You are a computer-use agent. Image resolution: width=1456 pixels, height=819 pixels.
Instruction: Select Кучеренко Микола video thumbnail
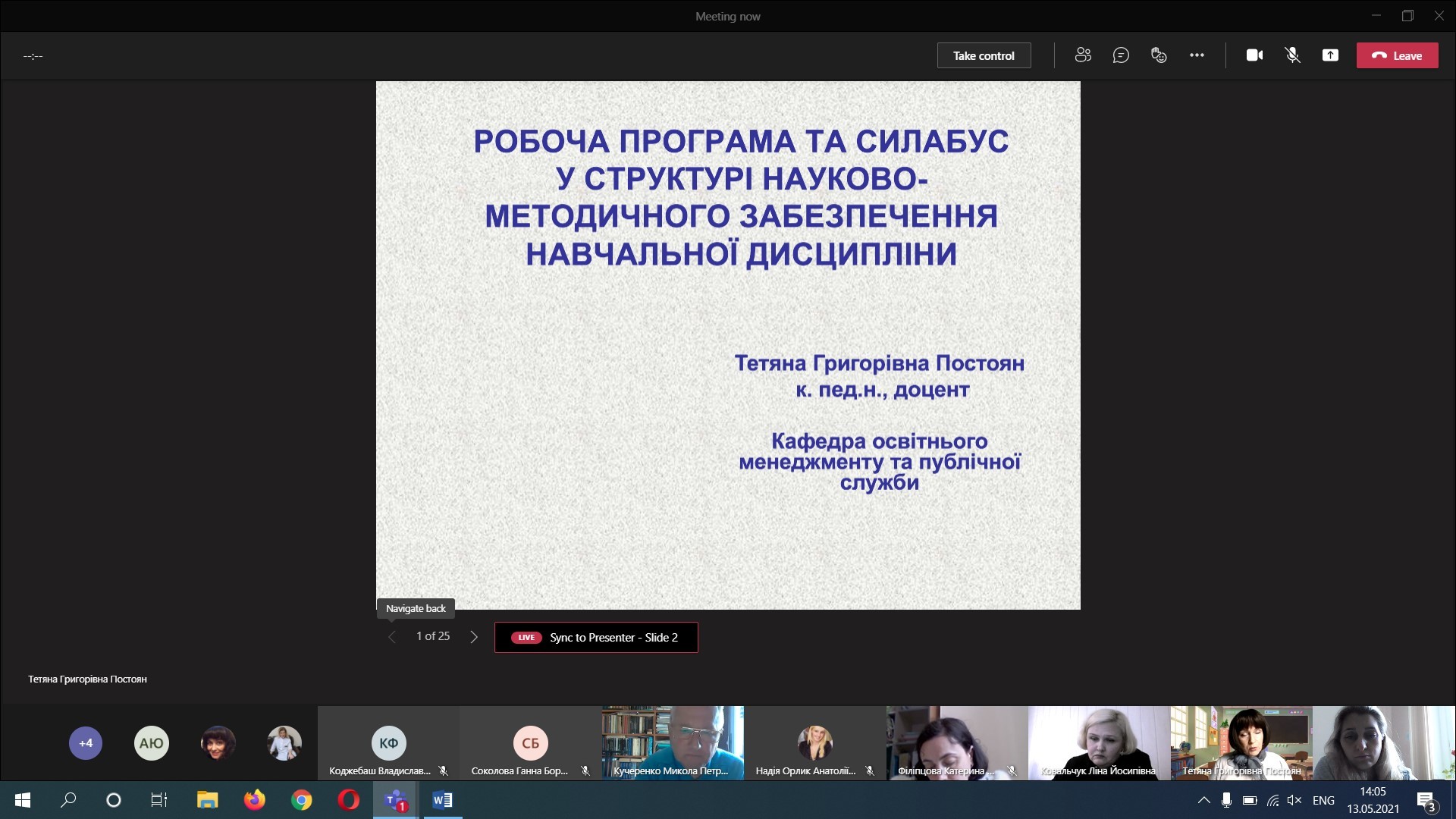pyautogui.click(x=673, y=743)
